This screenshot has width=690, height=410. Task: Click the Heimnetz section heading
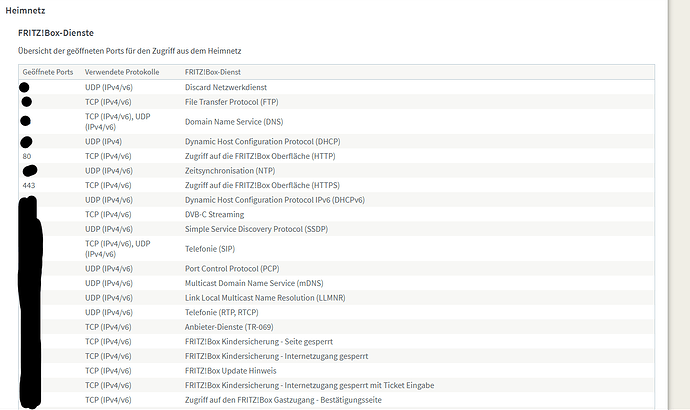coord(27,10)
